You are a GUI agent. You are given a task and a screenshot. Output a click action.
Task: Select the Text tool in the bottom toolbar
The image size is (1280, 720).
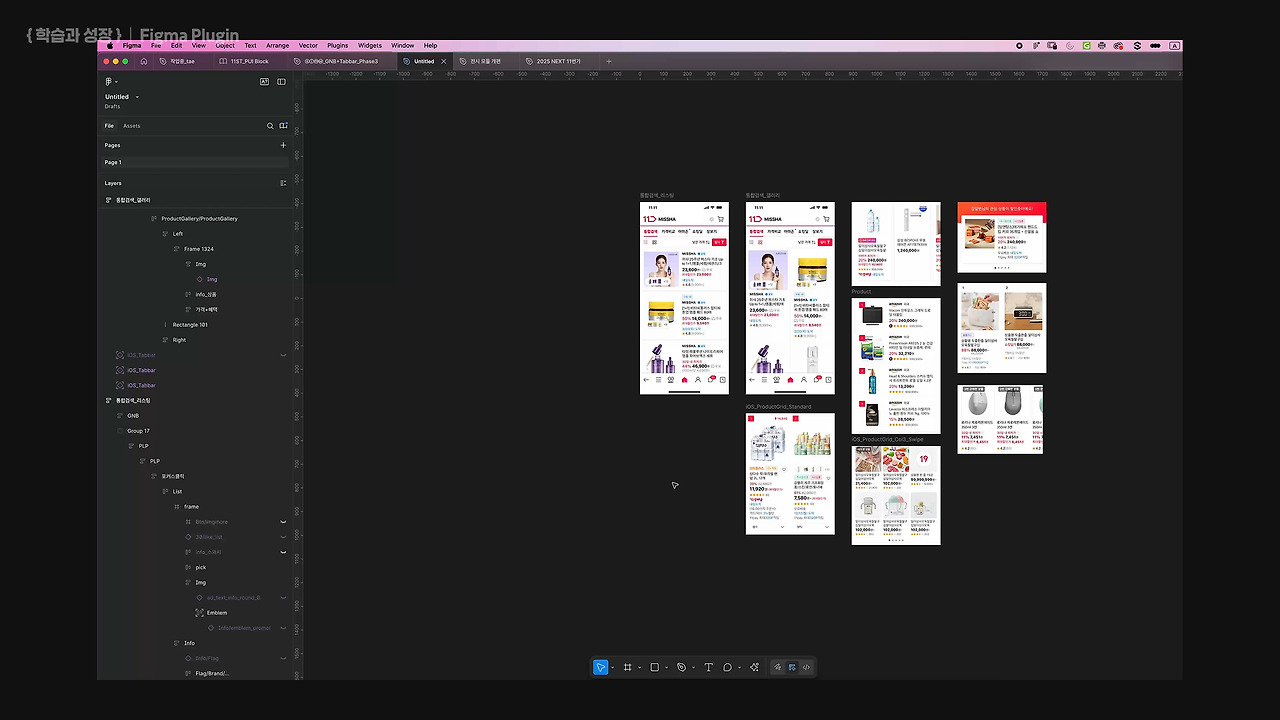[708, 667]
